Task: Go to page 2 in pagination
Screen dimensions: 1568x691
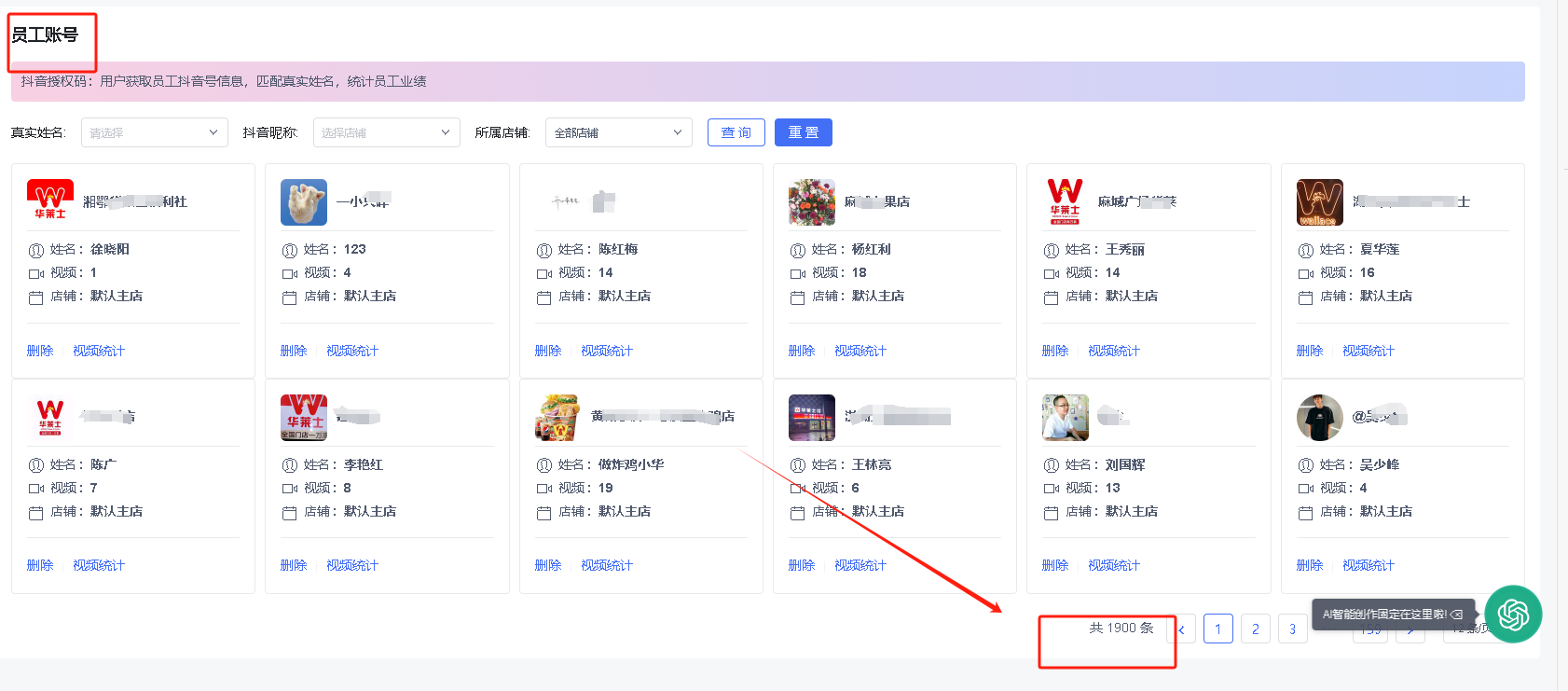Action: (1256, 629)
